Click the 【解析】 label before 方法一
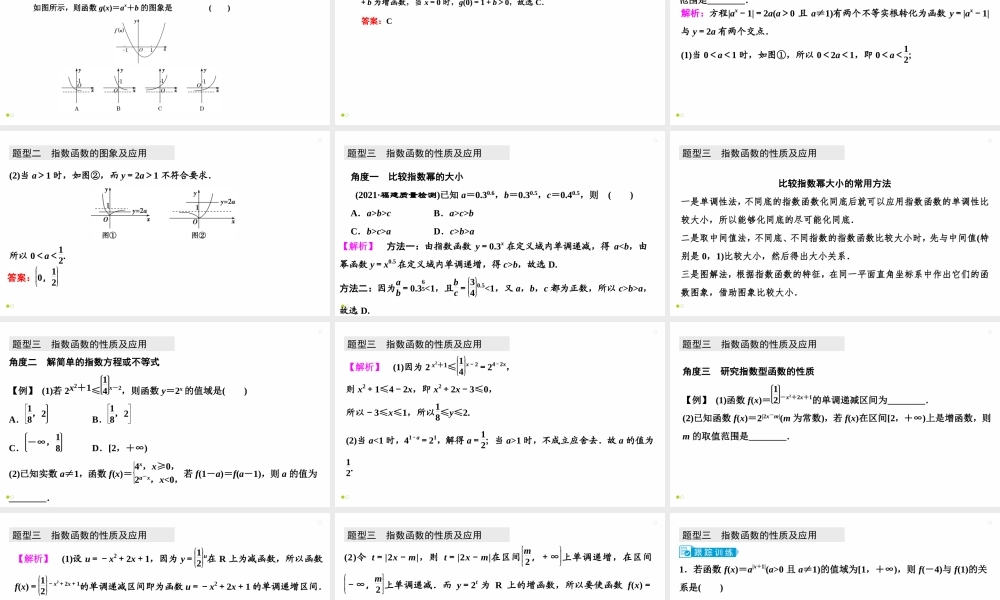The width and height of the screenshot is (1000, 600). 358,246
